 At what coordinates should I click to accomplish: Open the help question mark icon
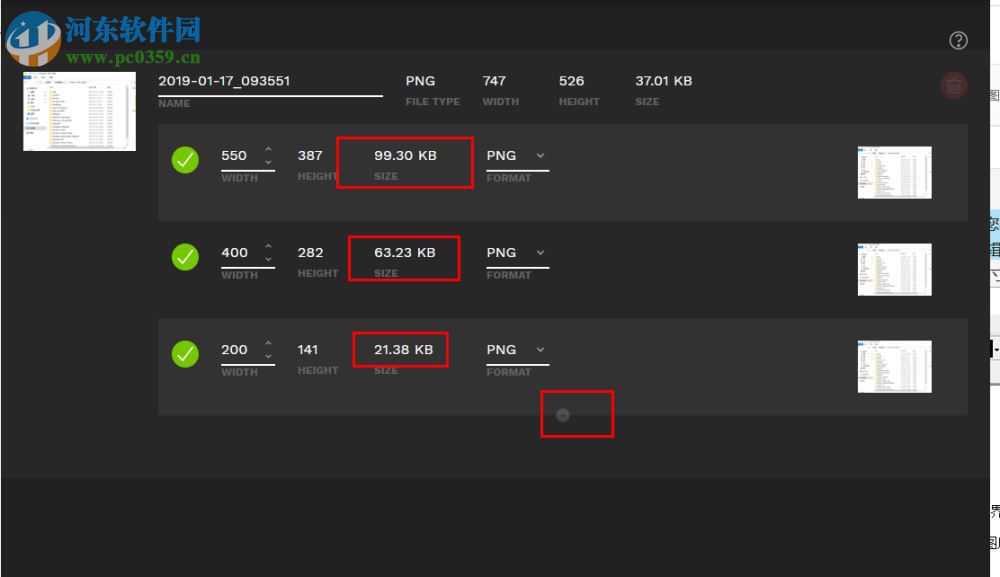click(958, 41)
